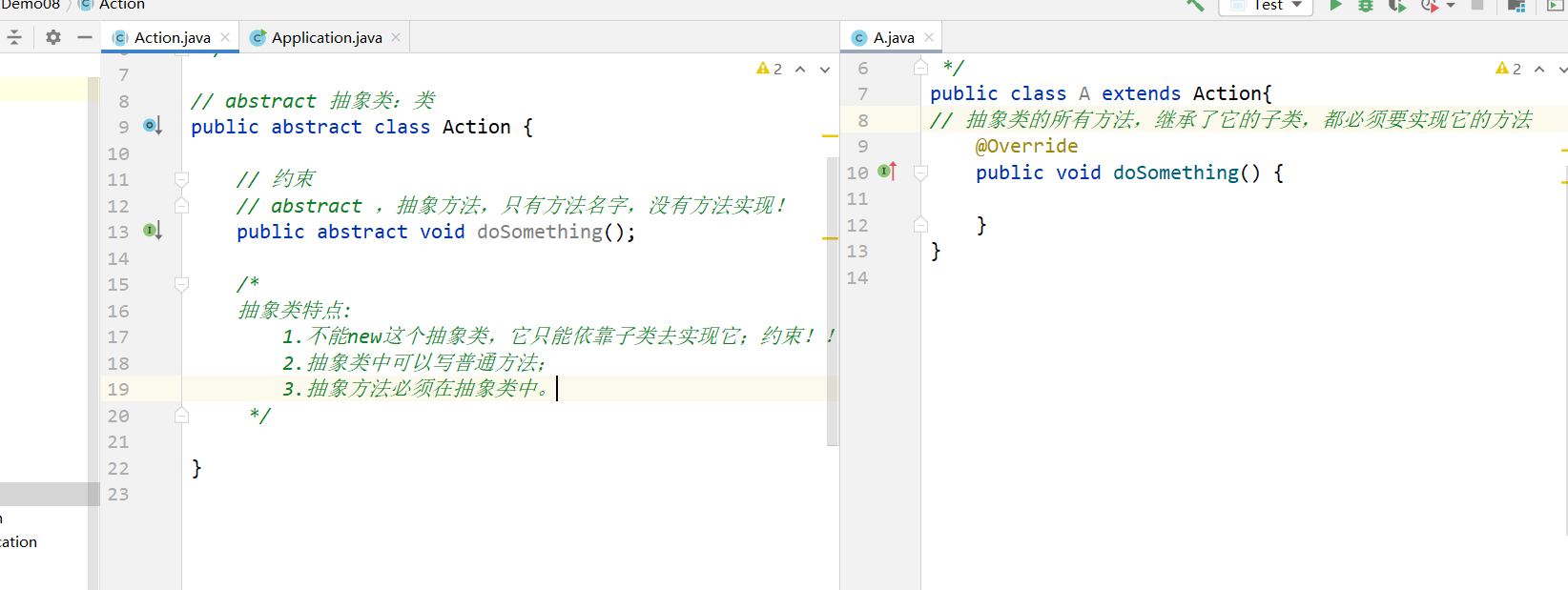
Task: Run with coverage shield icon
Action: tap(1396, 6)
